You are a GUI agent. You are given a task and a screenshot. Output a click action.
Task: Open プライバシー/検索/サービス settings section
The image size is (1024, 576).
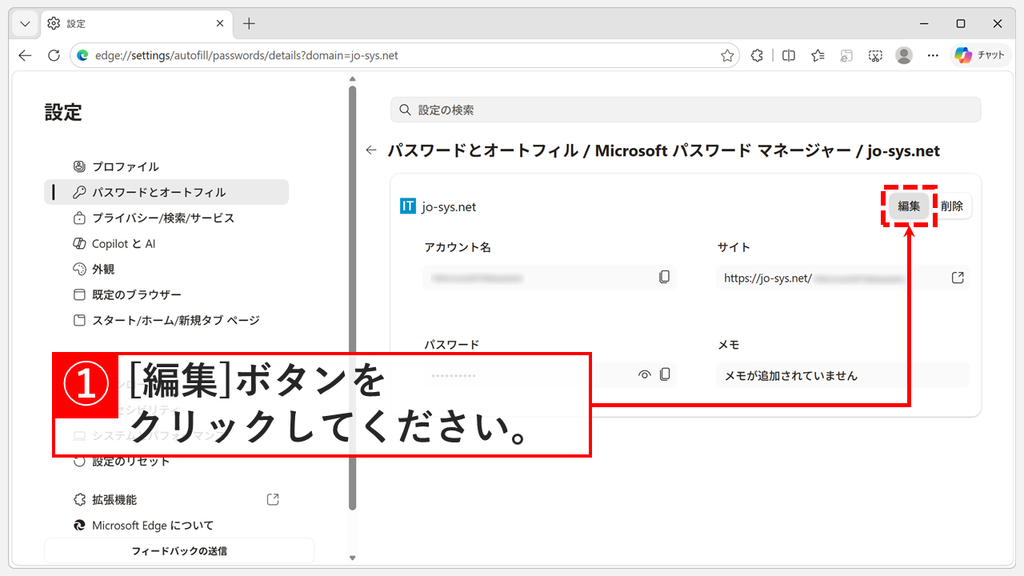(x=167, y=217)
